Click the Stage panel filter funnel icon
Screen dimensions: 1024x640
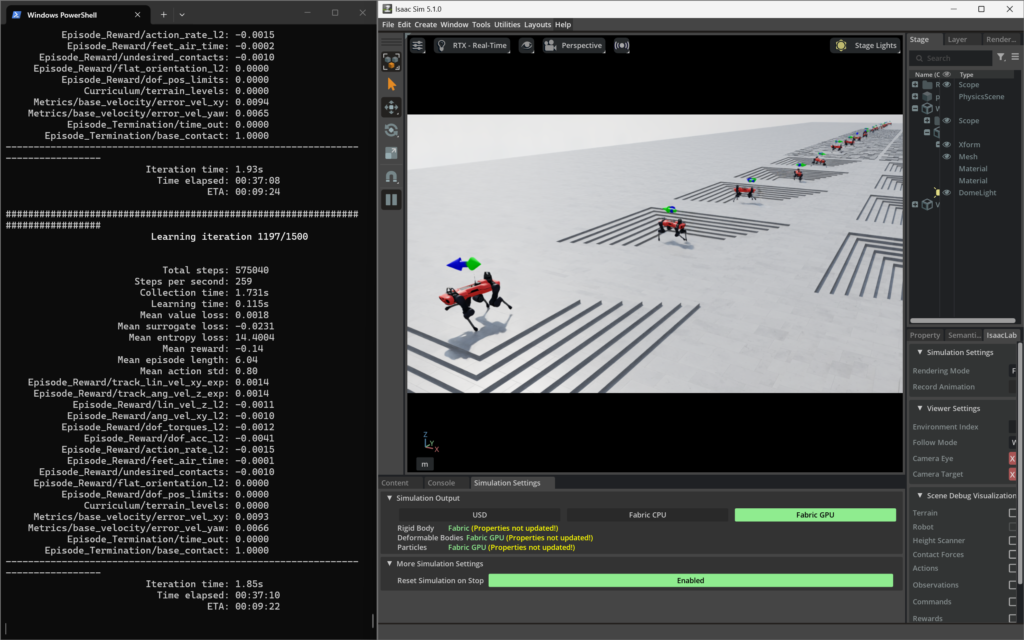coord(1001,58)
